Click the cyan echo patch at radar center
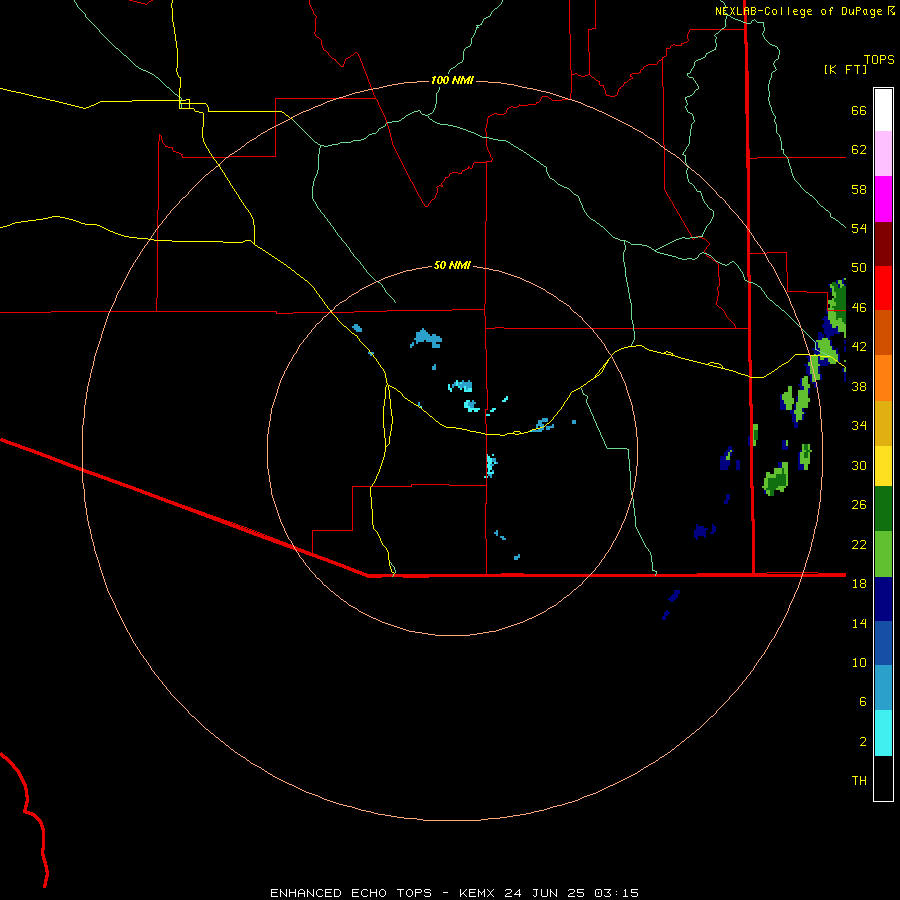The height and width of the screenshot is (900, 900). click(490, 465)
